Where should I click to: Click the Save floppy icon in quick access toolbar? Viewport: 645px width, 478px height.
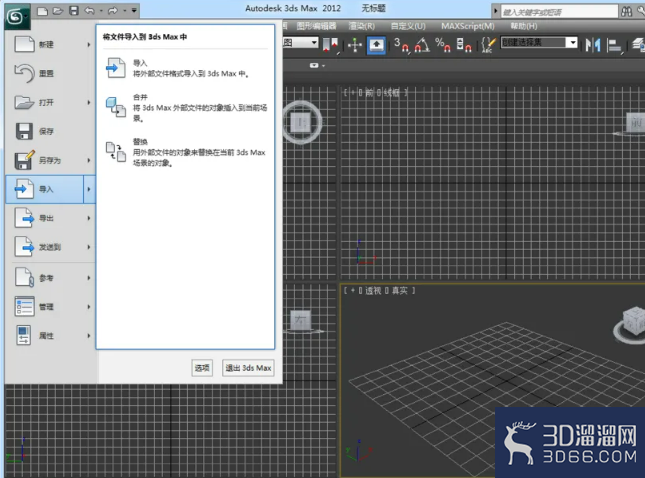74,11
